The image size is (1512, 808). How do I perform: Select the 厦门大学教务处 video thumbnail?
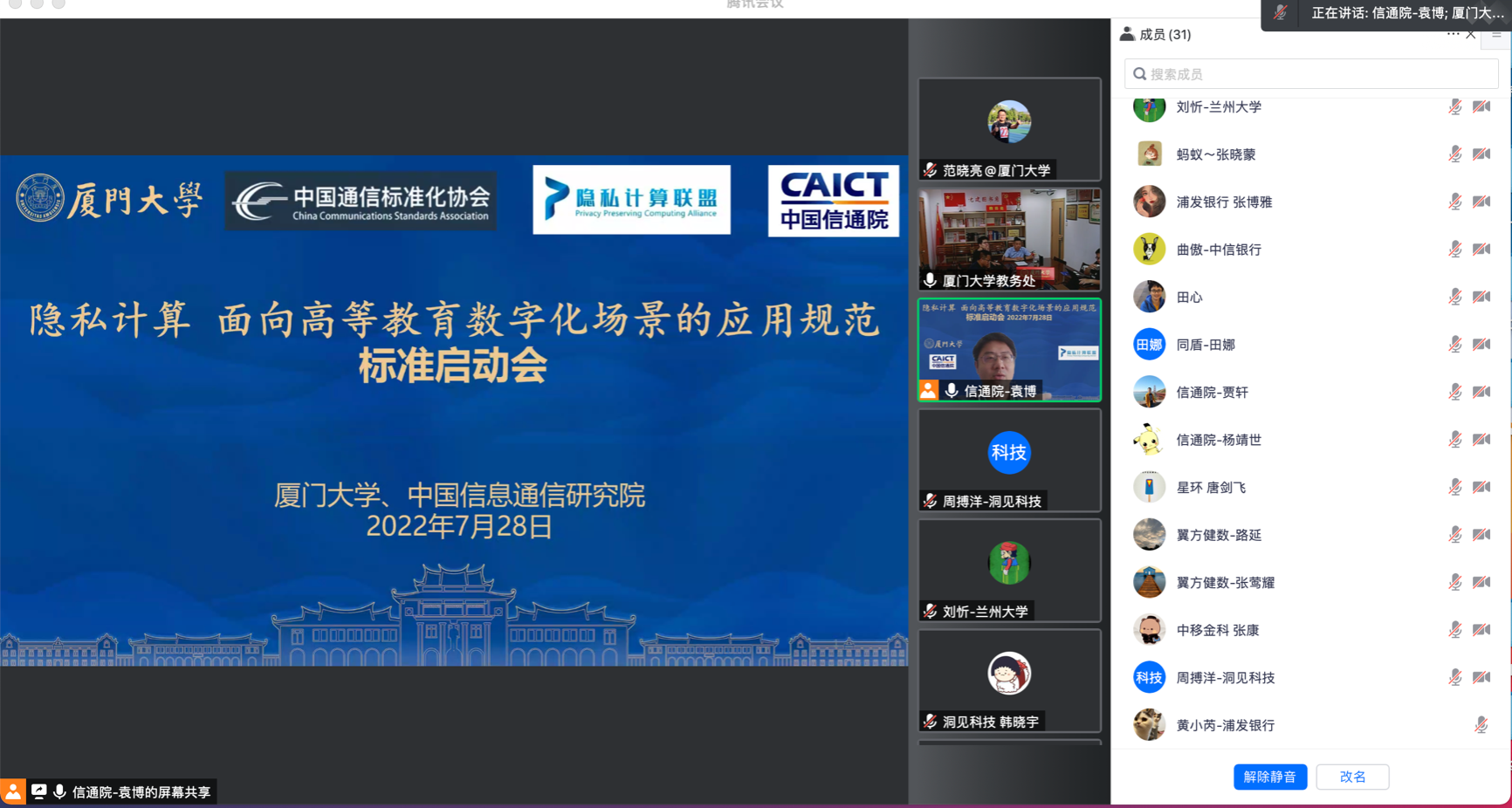tap(1009, 238)
